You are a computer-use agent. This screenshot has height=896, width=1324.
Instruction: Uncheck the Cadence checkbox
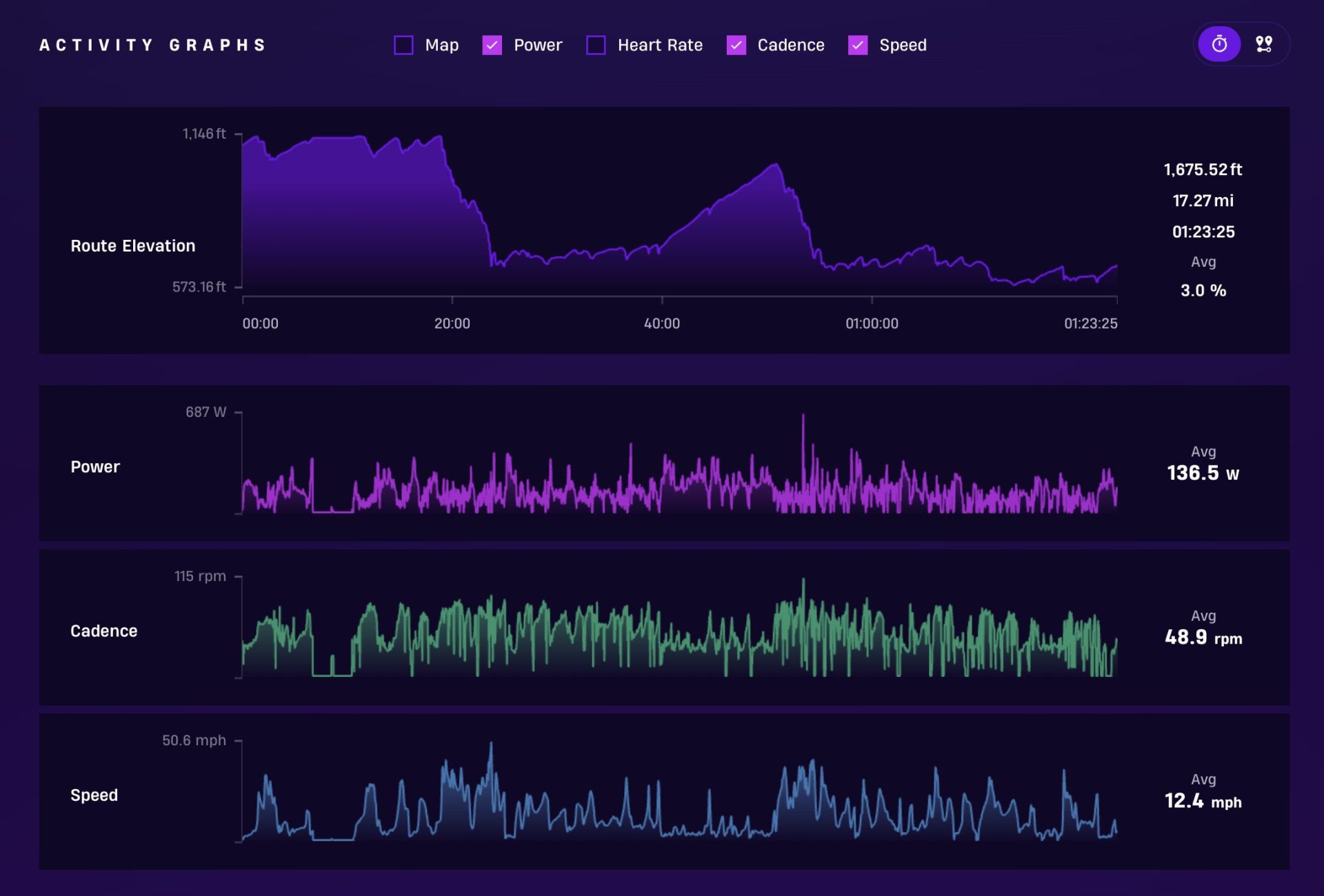coord(736,45)
